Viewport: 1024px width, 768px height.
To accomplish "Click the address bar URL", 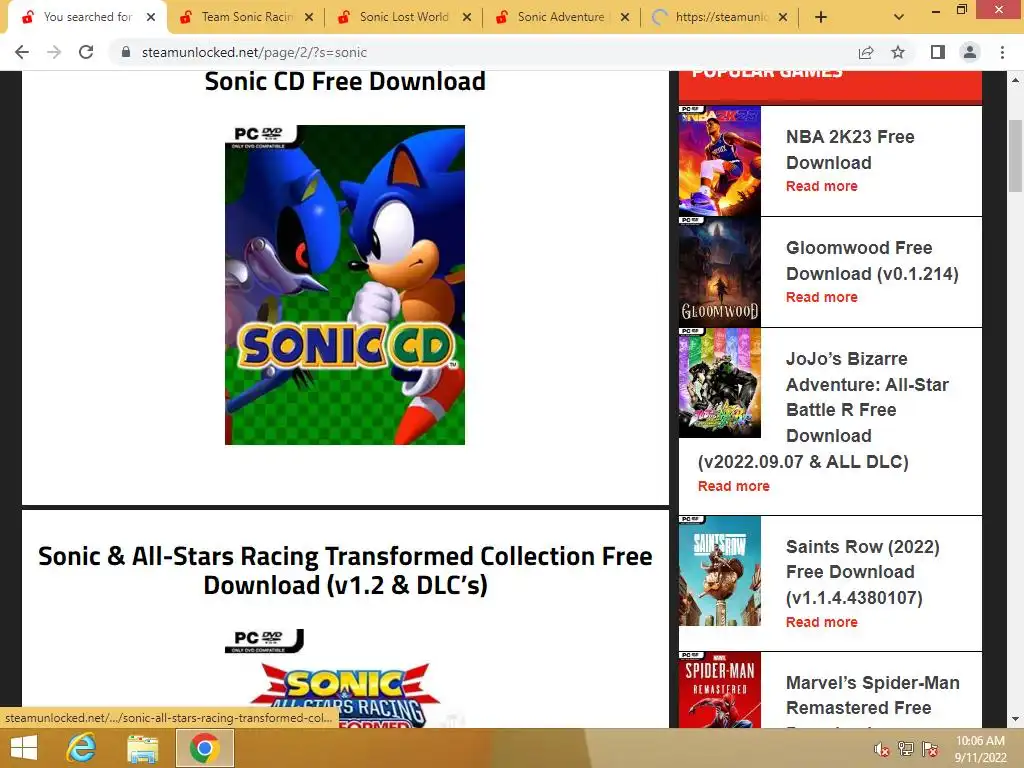I will (254, 52).
